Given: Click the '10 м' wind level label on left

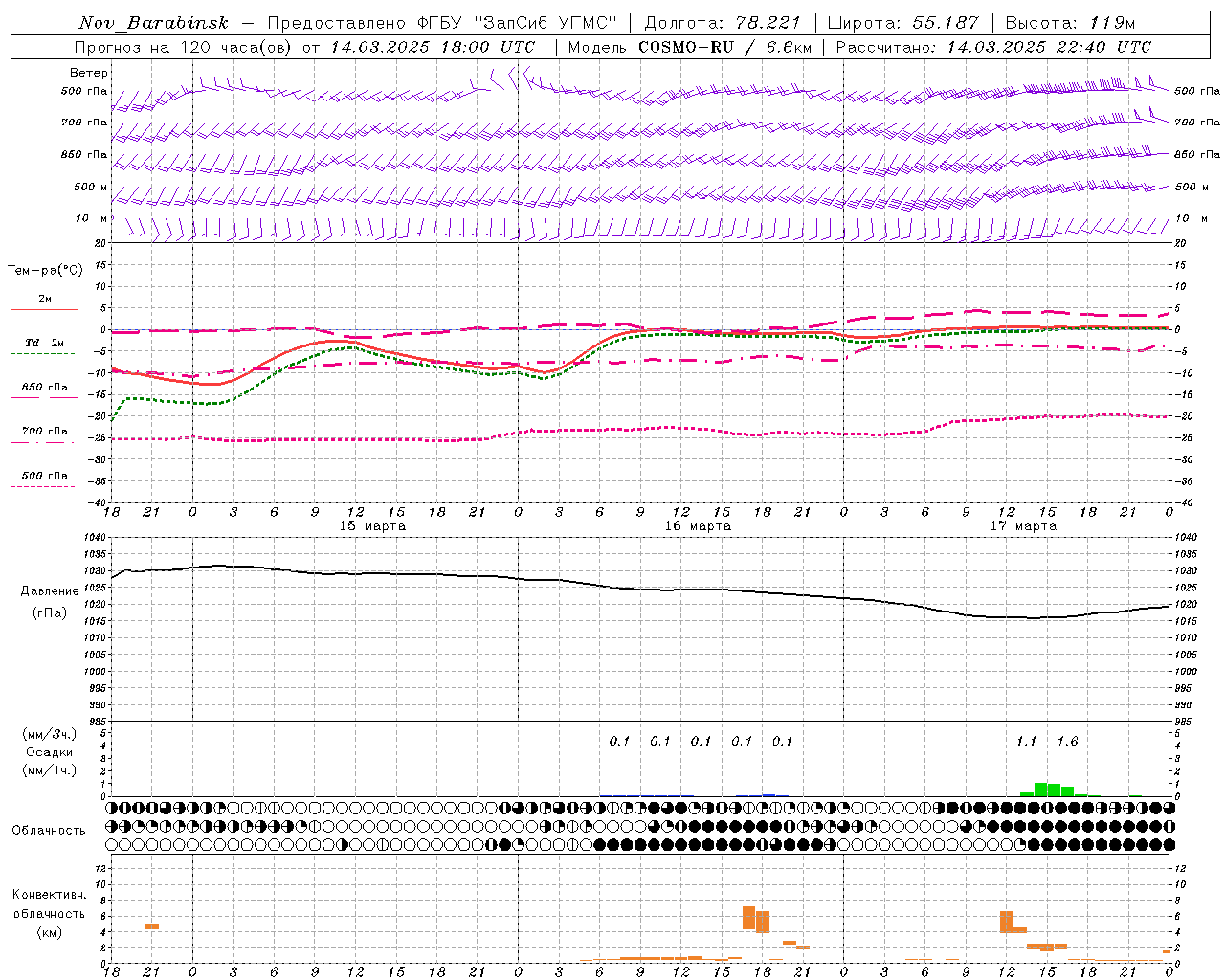Looking at the screenshot, I should point(92,218).
